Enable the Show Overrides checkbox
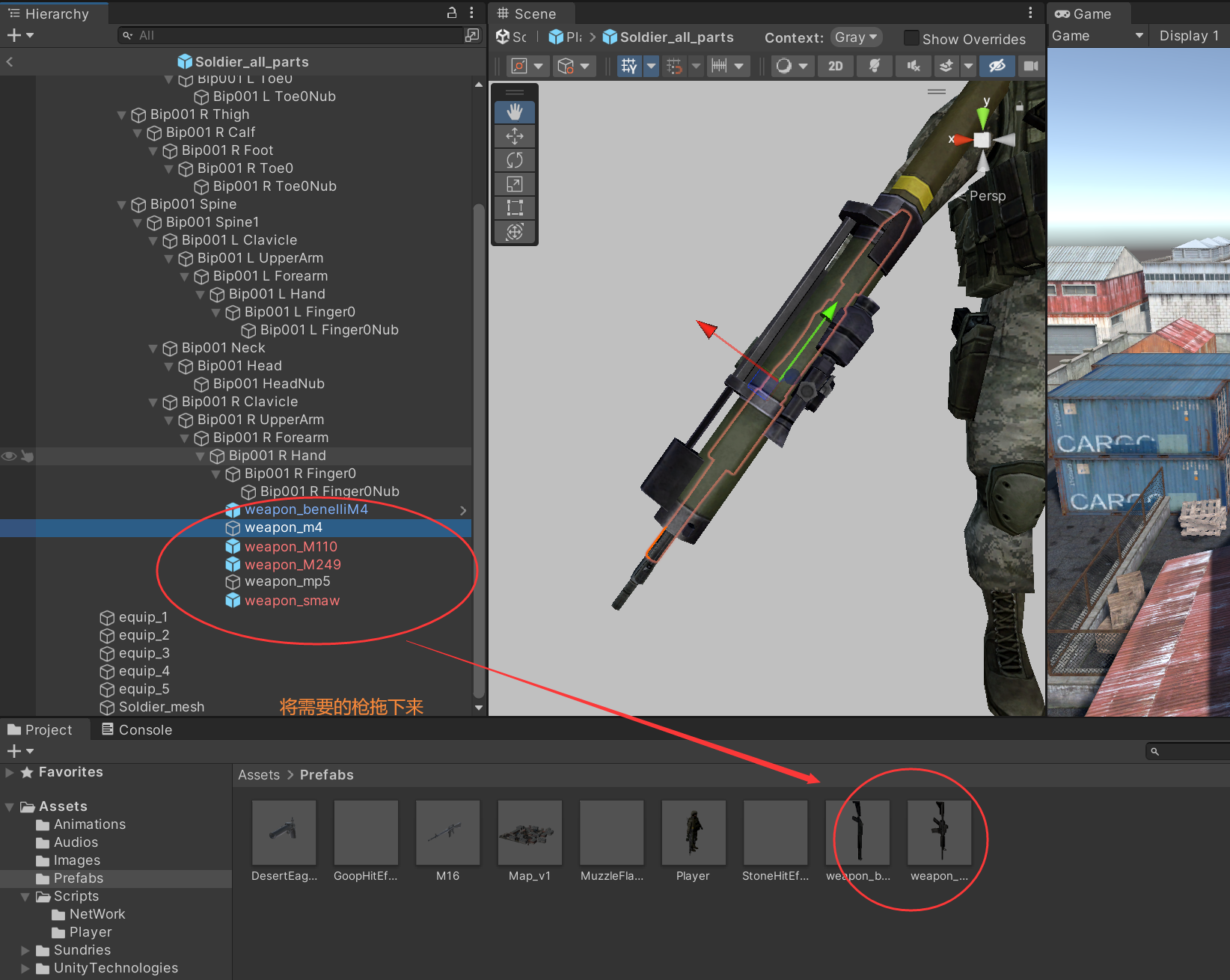1230x980 pixels. 911,38
